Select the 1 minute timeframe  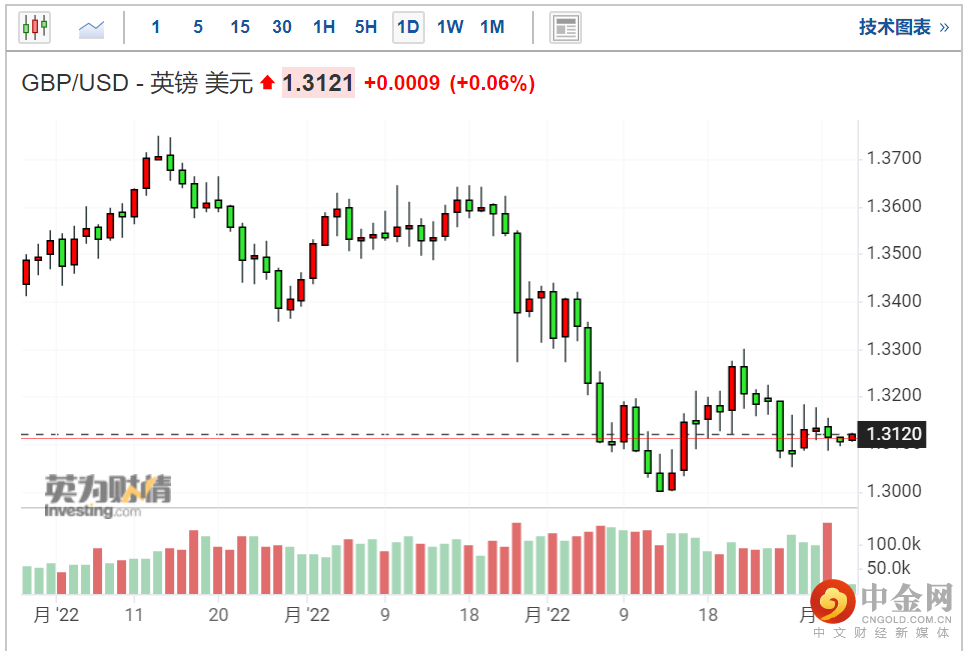click(x=156, y=28)
